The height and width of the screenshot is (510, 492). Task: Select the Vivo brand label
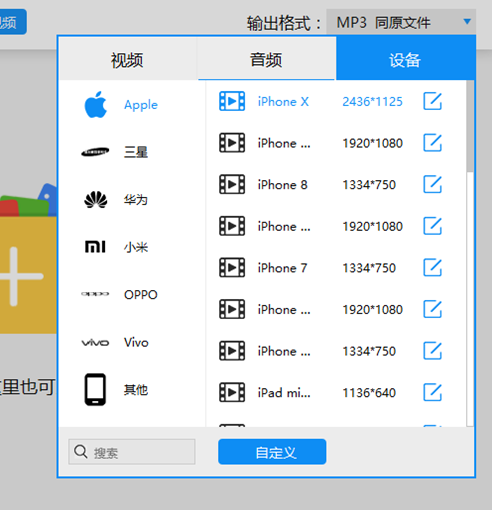point(136,342)
